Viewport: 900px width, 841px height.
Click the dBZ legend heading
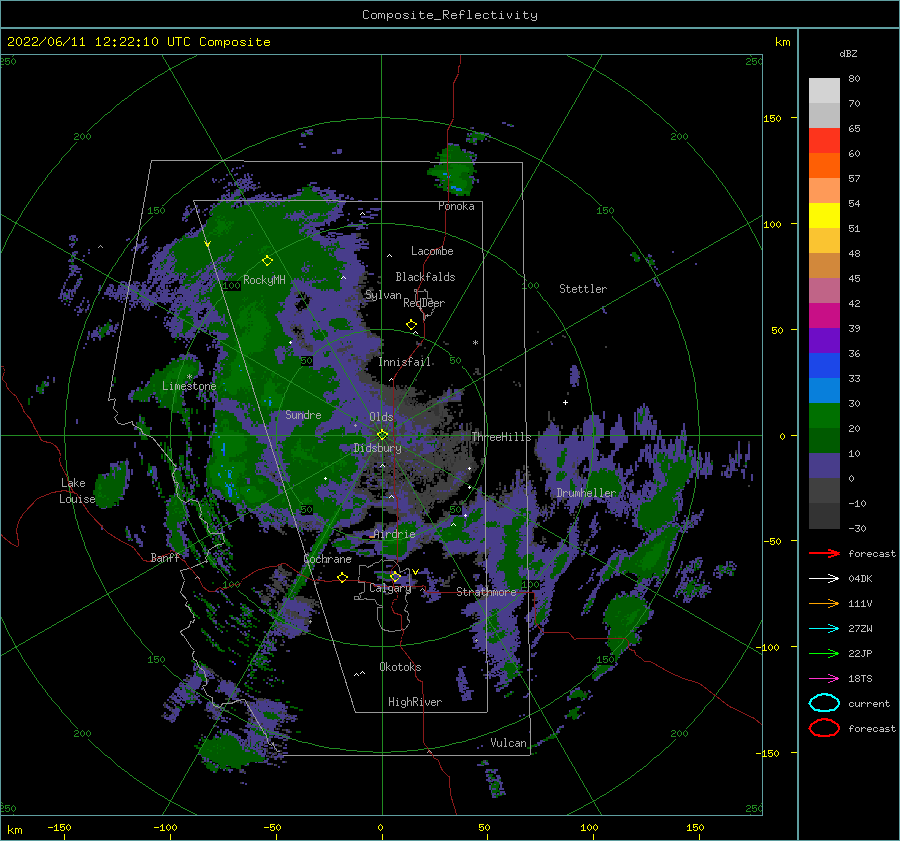click(x=848, y=53)
